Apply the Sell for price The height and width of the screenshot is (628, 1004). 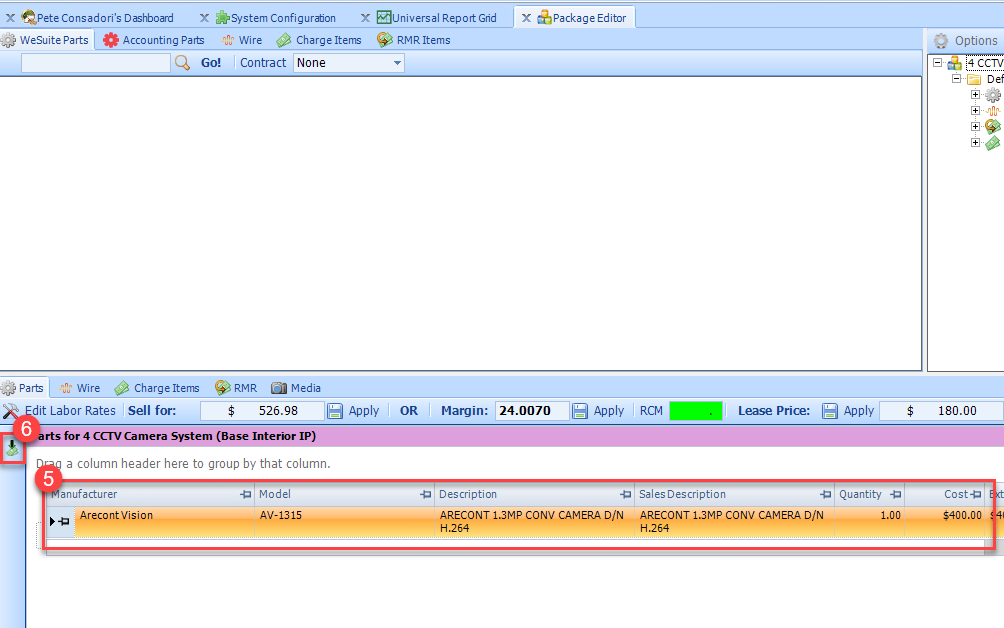(x=353, y=411)
